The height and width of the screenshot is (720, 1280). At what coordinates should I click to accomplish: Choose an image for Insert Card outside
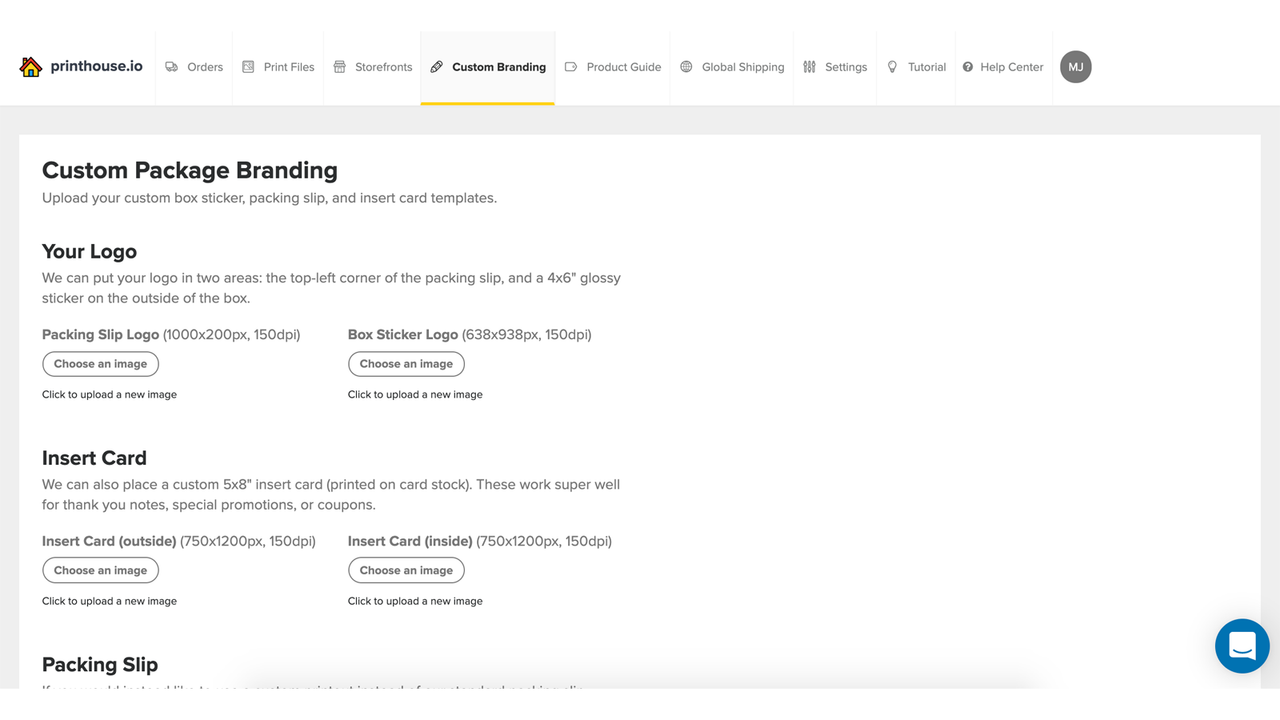click(100, 570)
